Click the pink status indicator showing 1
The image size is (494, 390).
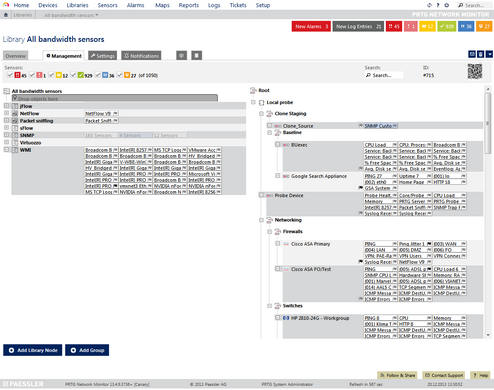tap(411, 26)
